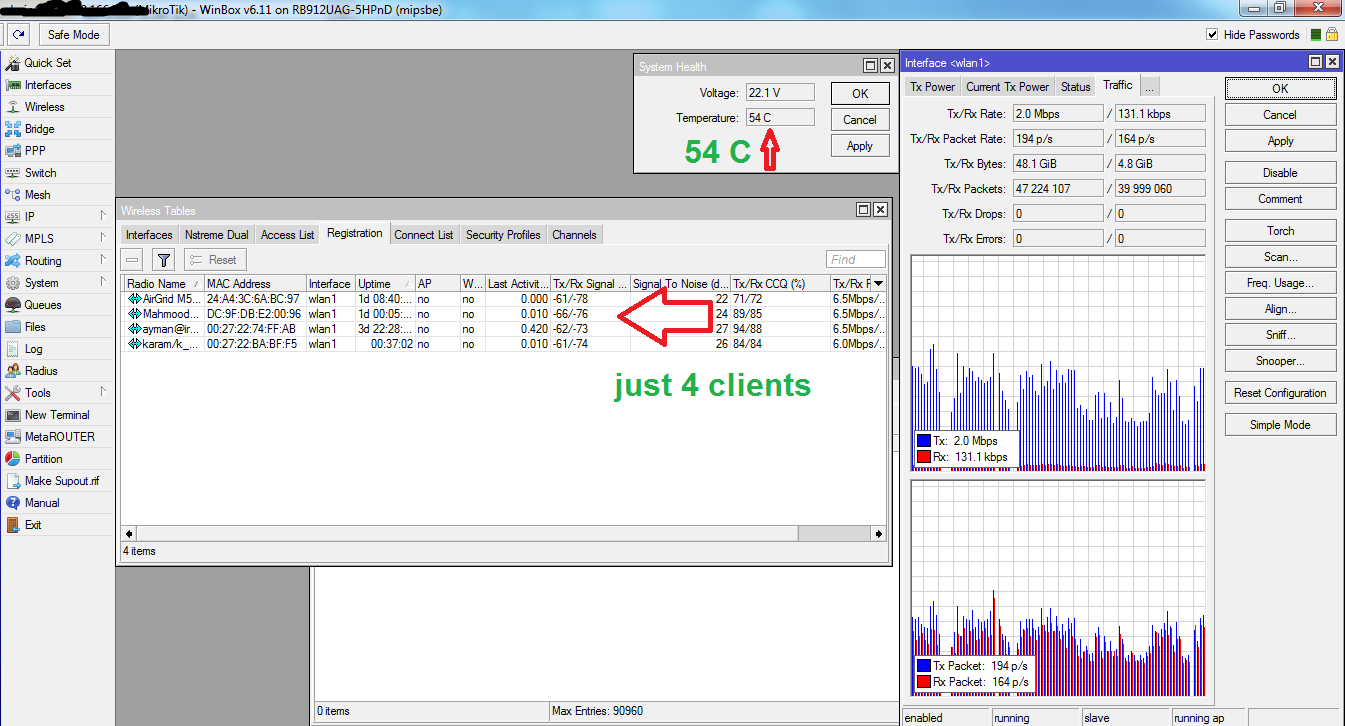The width and height of the screenshot is (1345, 726).
Task: Switch to the Channels tab
Action: click(x=574, y=235)
